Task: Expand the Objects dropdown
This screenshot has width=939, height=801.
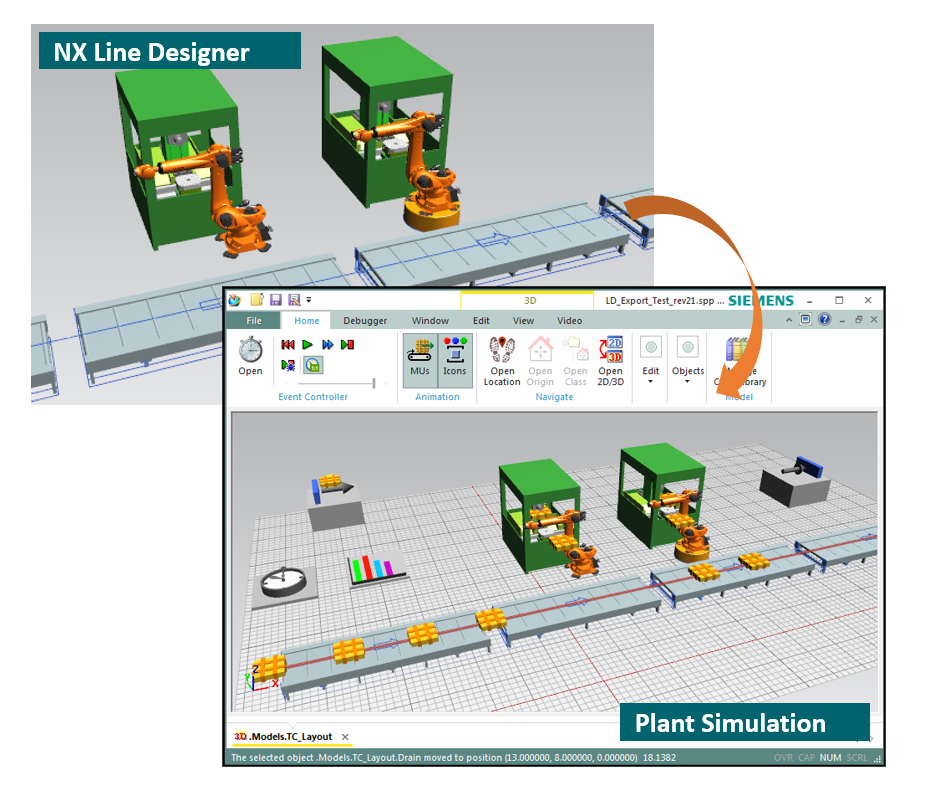Action: [x=687, y=360]
